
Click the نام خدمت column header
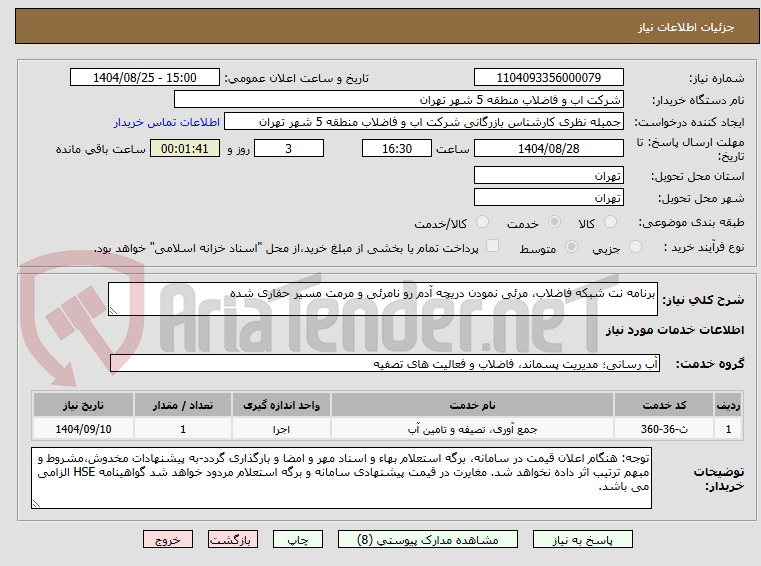coord(472,405)
